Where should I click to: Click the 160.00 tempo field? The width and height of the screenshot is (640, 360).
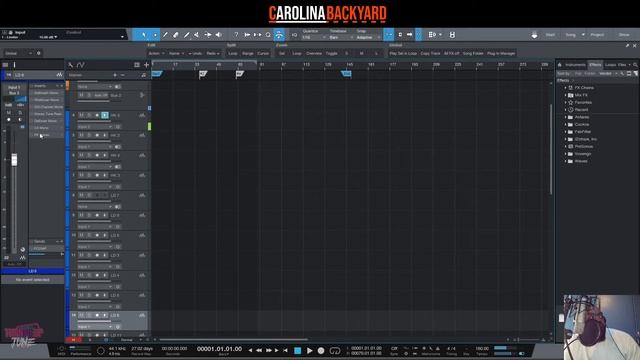(x=482, y=349)
